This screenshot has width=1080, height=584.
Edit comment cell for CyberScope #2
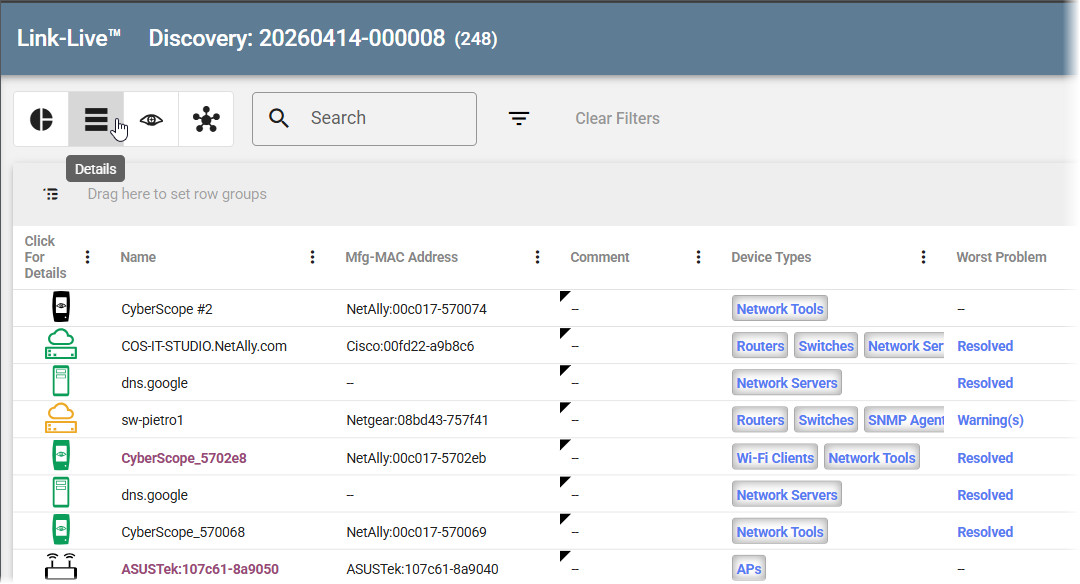[x=639, y=309]
